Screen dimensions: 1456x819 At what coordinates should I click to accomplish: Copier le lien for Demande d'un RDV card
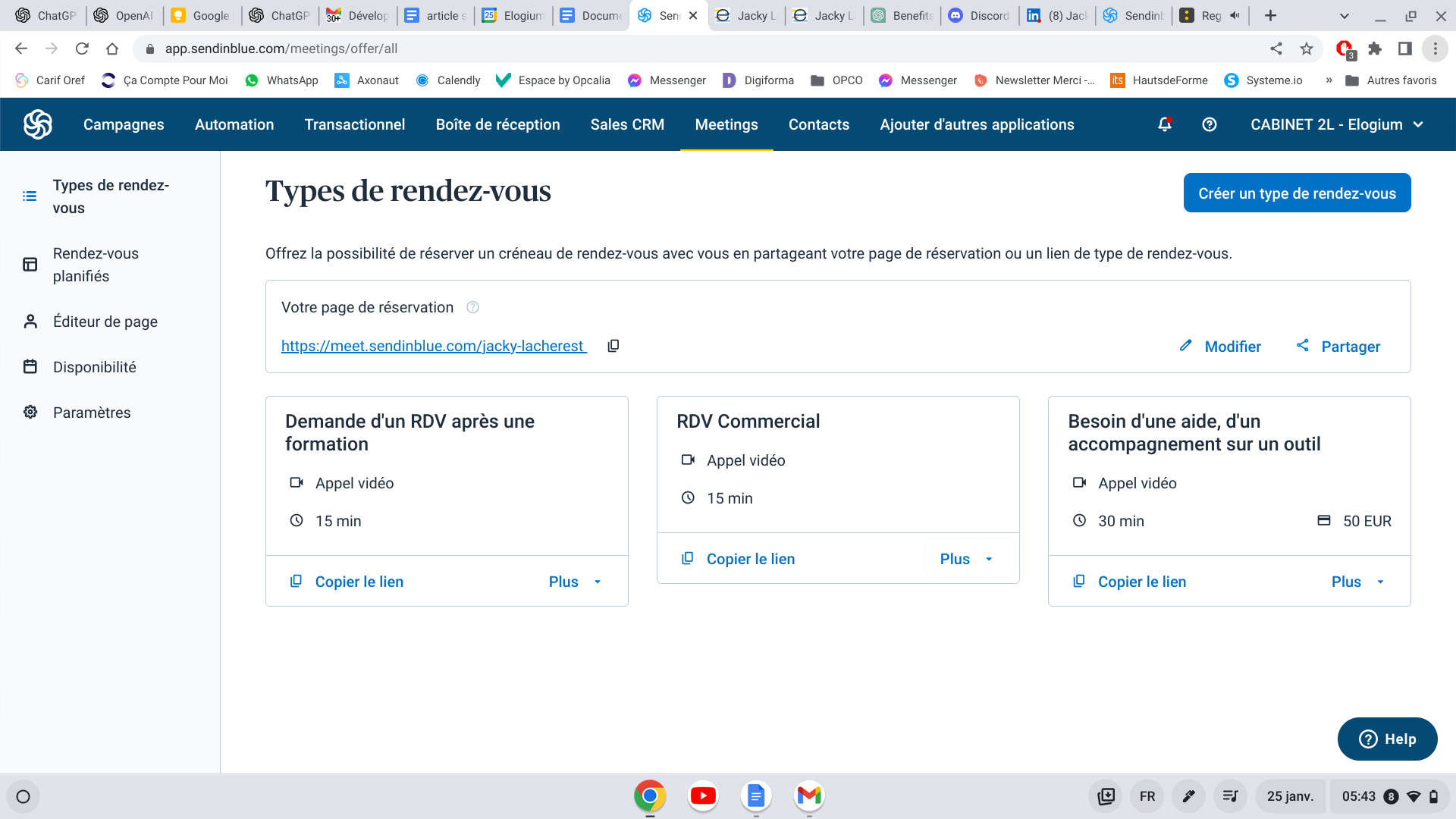(347, 582)
